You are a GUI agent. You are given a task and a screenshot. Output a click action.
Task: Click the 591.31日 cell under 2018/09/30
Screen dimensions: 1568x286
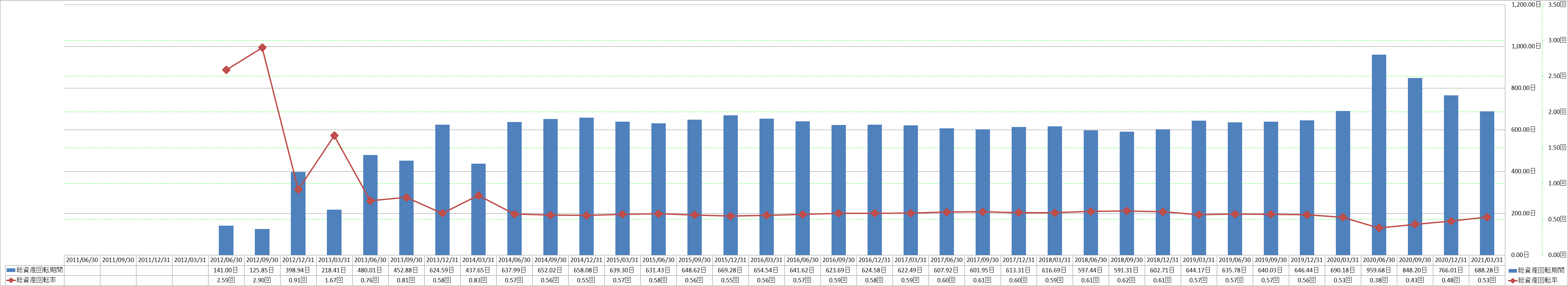coord(1127,270)
